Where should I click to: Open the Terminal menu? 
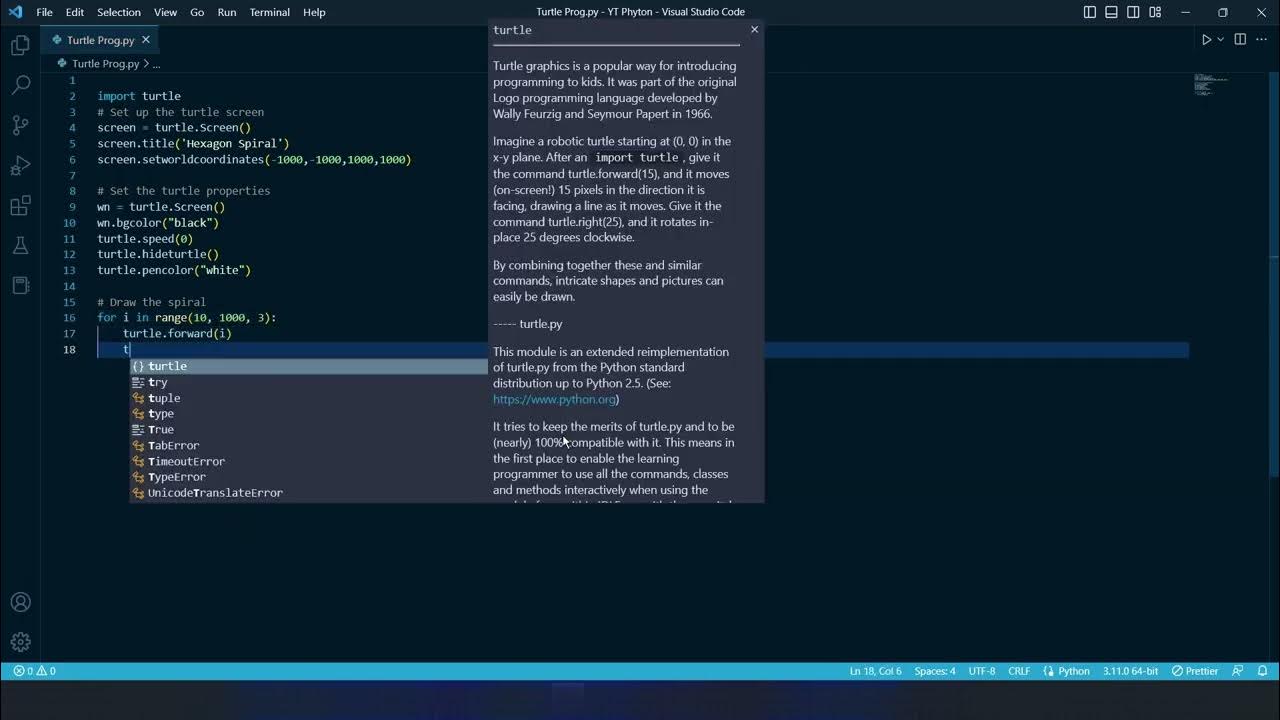[x=269, y=12]
